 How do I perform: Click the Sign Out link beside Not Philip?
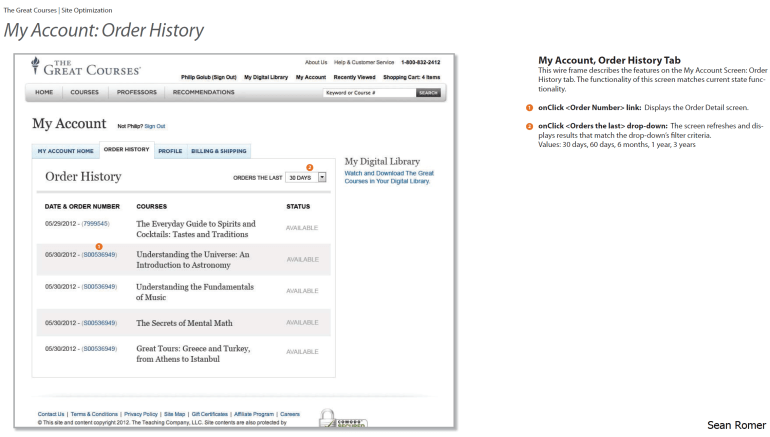154,127
